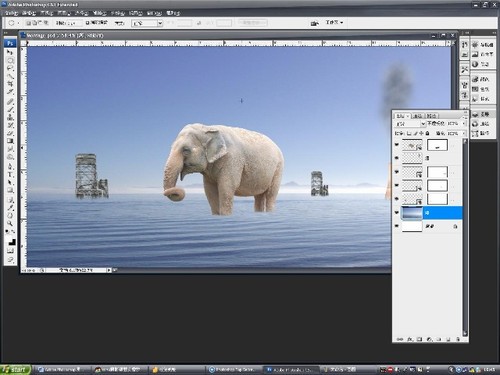
Task: Select the Eraser tool
Action: pos(10,134)
